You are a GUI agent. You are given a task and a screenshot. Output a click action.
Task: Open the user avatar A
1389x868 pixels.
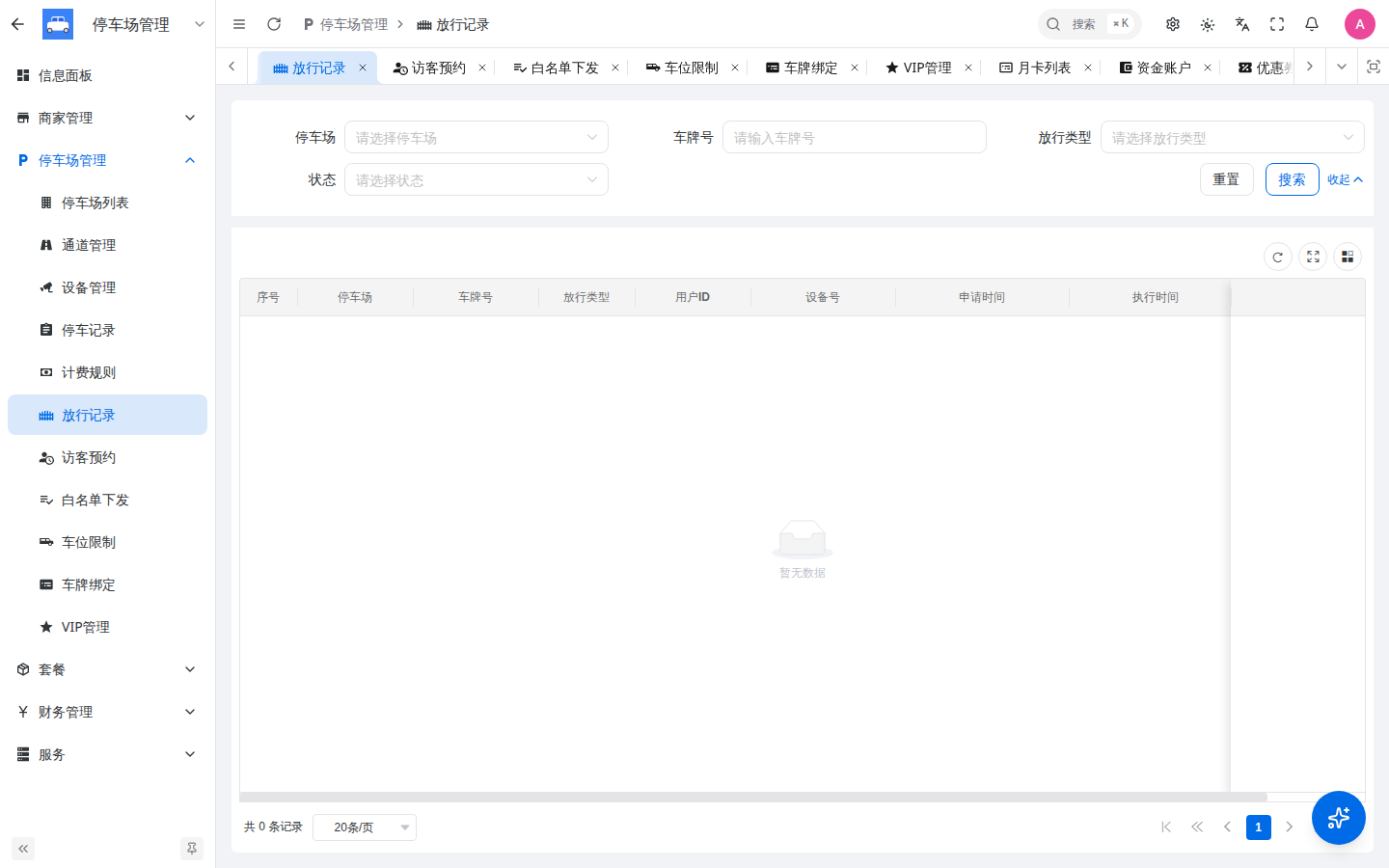1360,24
